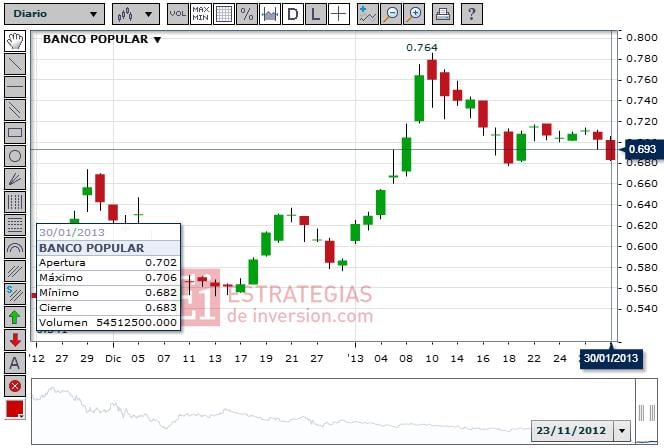The width and height of the screenshot is (664, 448).
Task: Toggle the MAX MIN labels
Action: pos(200,14)
